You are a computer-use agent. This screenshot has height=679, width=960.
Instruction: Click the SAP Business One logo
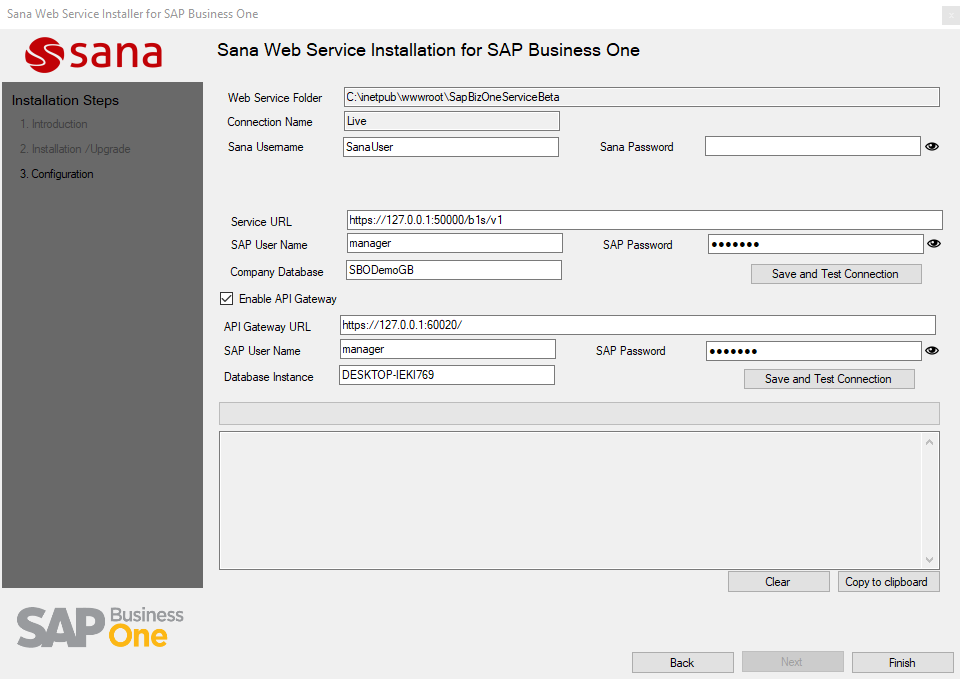(x=100, y=626)
